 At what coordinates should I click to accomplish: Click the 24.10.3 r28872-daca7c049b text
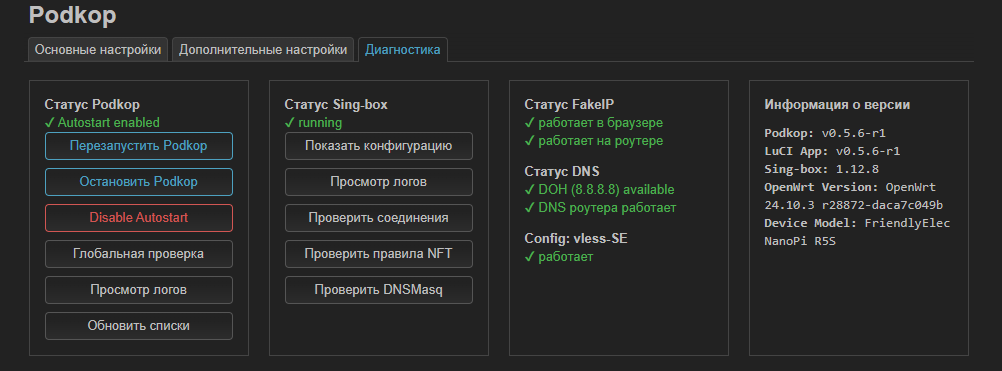pyautogui.click(x=854, y=205)
